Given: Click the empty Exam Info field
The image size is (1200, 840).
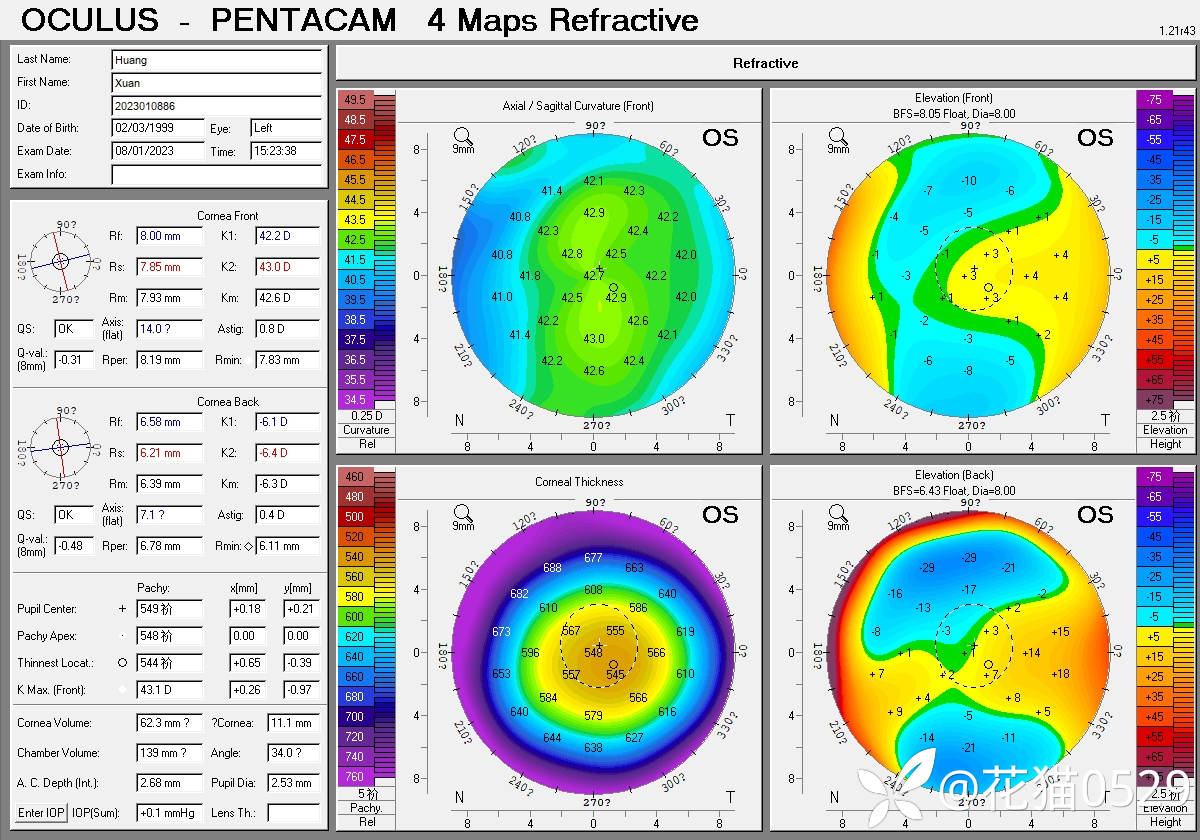Looking at the screenshot, I should pos(217,175).
